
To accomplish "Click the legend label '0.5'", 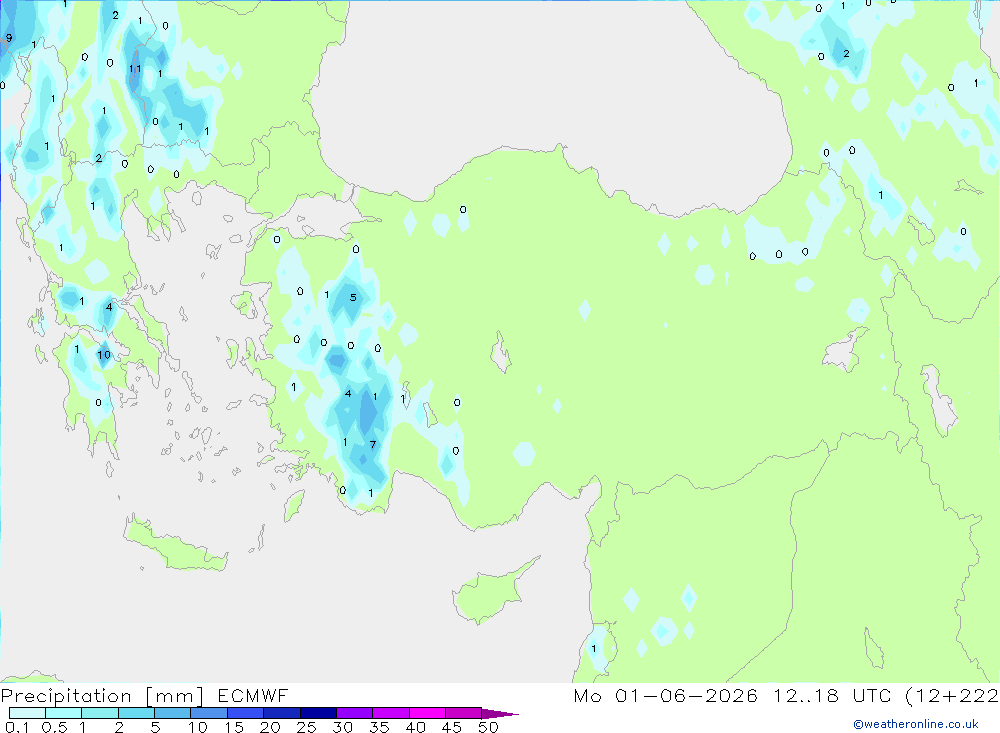I will pyautogui.click(x=54, y=727).
